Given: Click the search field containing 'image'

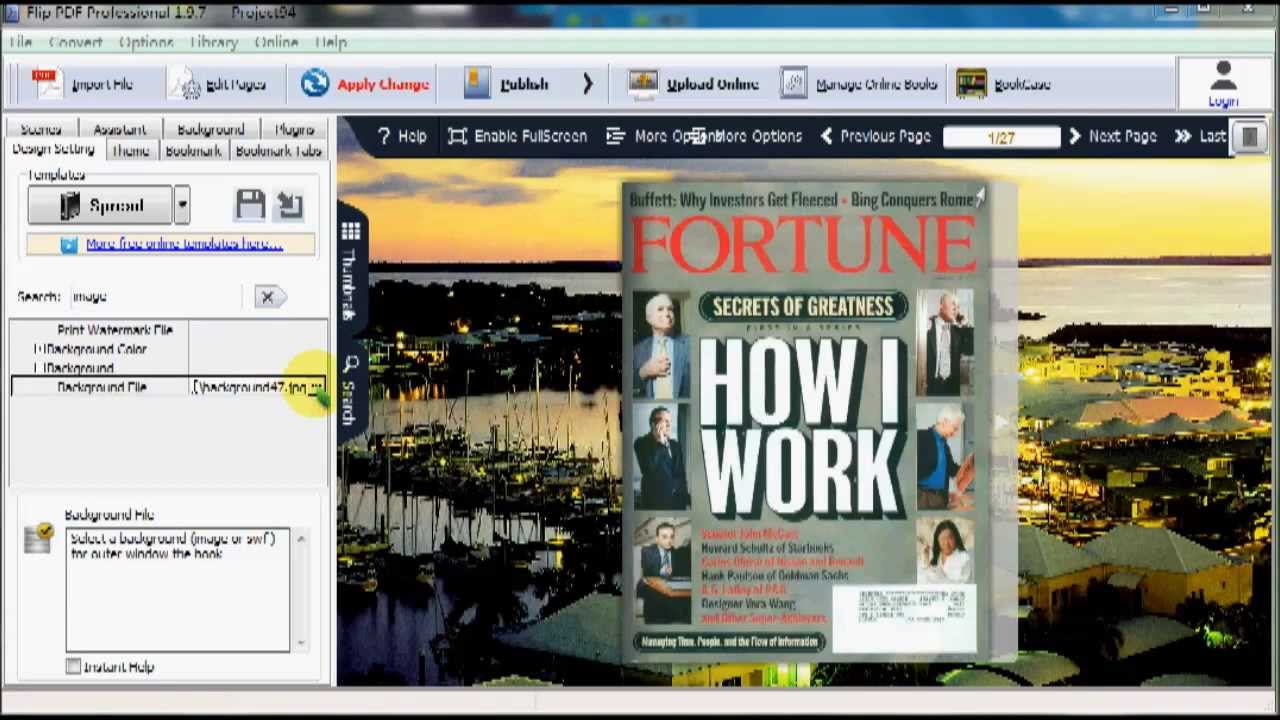Looking at the screenshot, I should tap(155, 296).
